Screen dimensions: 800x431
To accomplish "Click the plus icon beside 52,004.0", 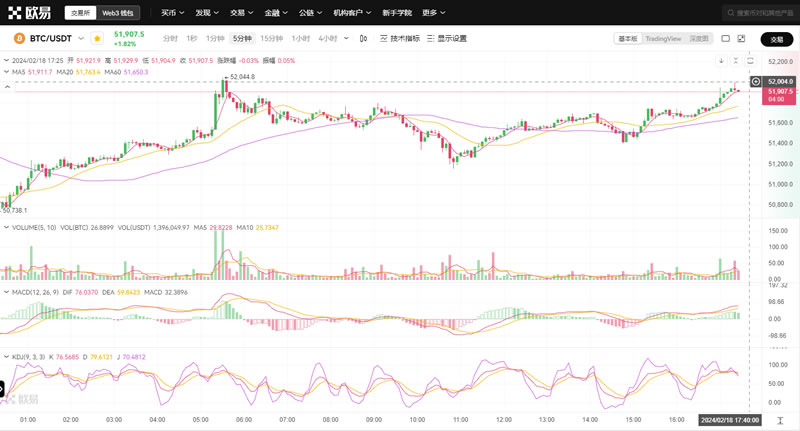I will click(756, 82).
